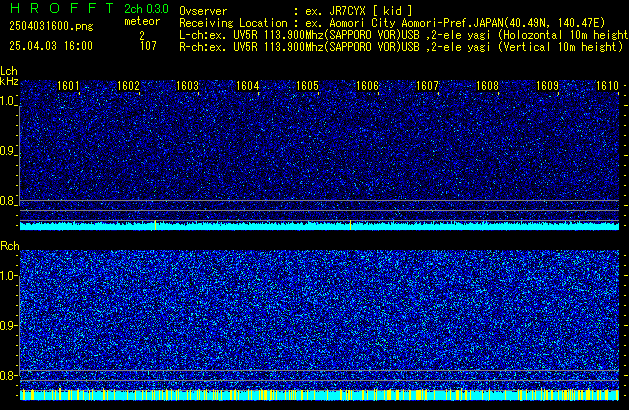Click the date stamp '25.04.03 16:00'
Screen dimensions: 629x410
coord(51,46)
